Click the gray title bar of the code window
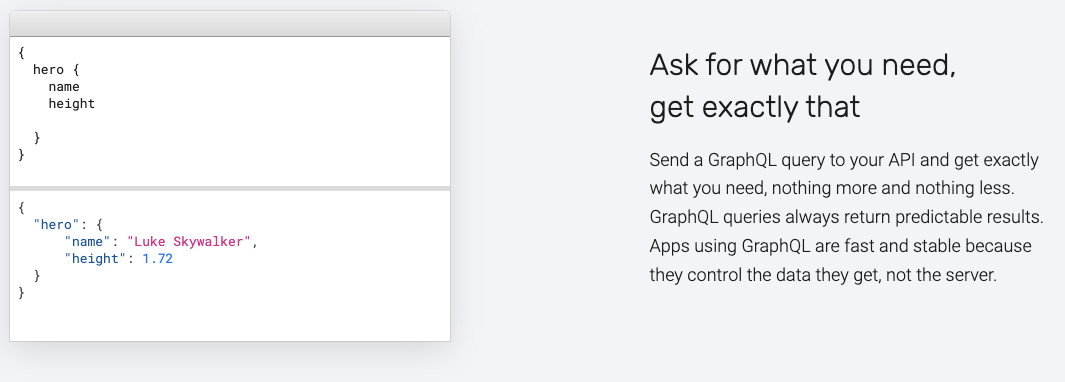The width and height of the screenshot is (1065, 382). coord(230,24)
